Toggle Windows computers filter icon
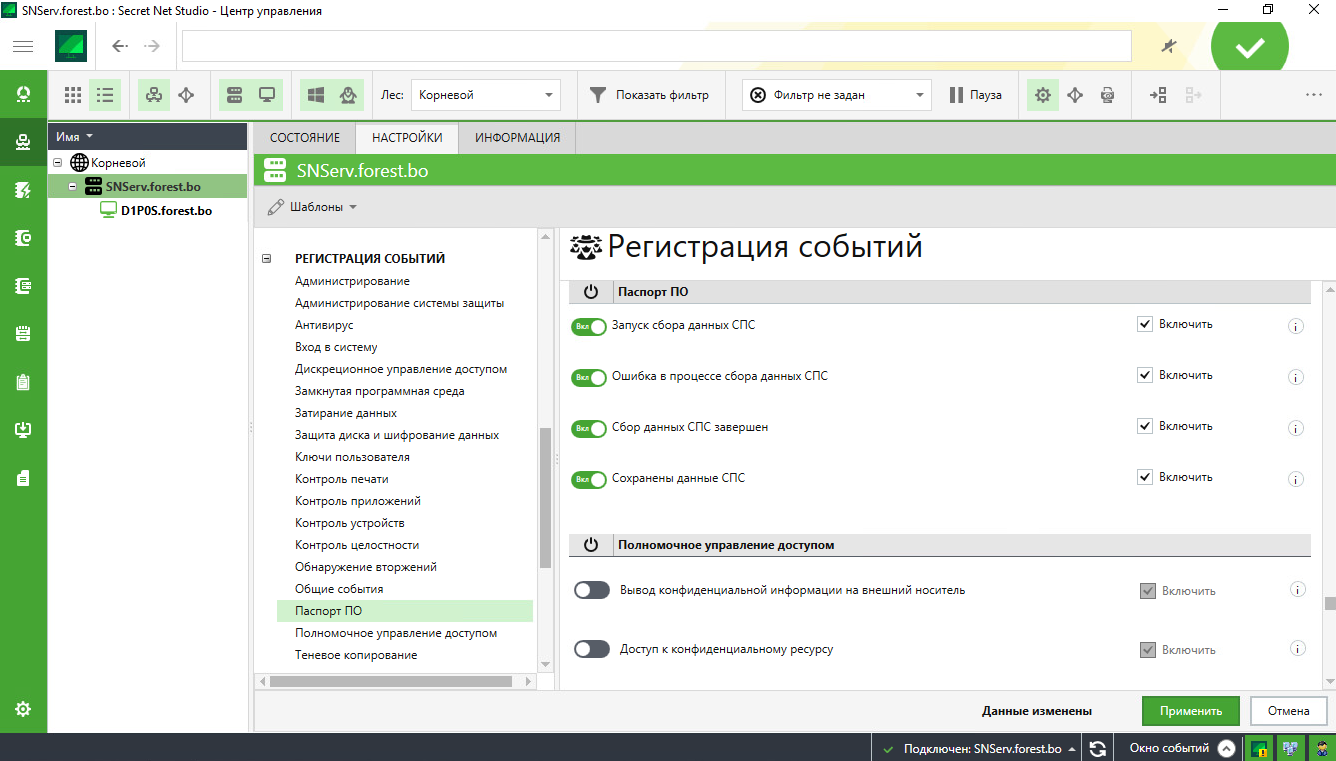Viewport: 1336px width, 761px height. (315, 95)
